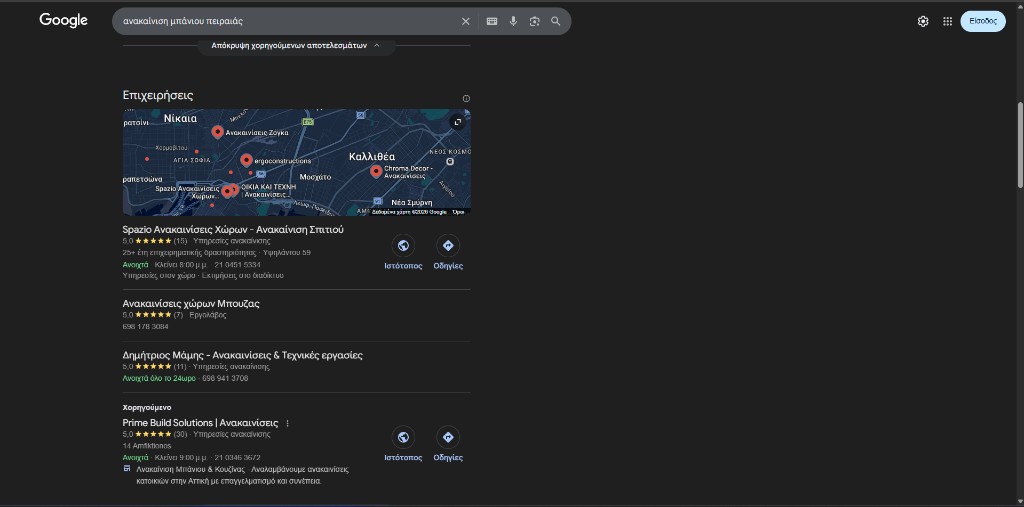Select Chroma Decor map pin

click(x=376, y=172)
